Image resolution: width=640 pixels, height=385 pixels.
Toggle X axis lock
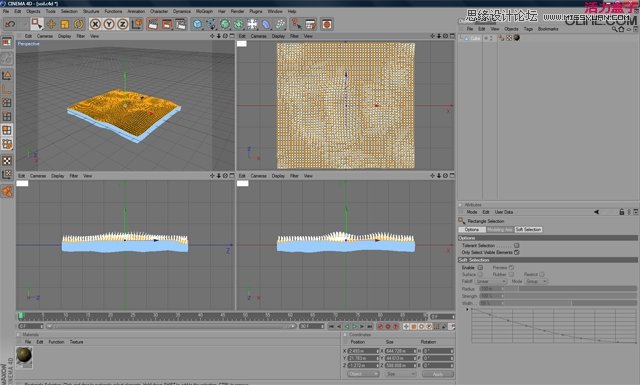coord(95,24)
